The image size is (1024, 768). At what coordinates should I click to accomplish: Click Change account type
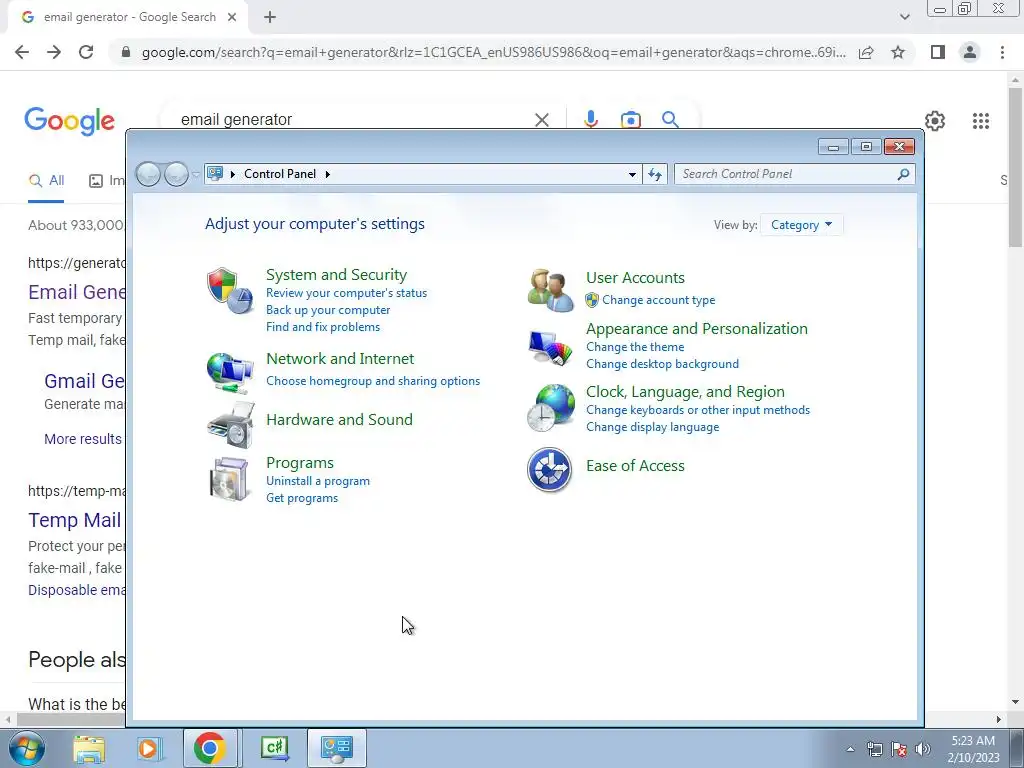pos(658,300)
